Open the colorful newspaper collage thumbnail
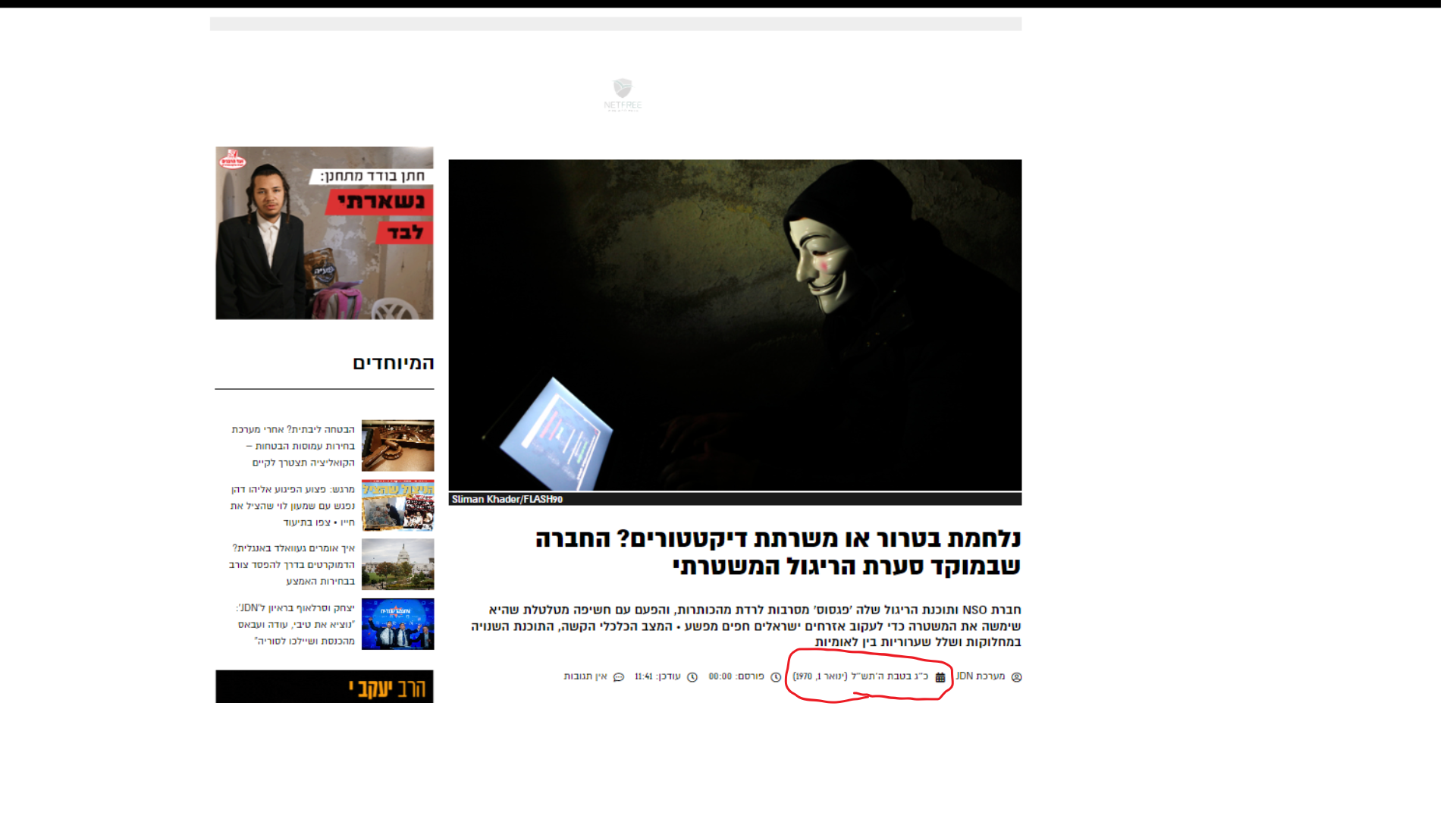 point(397,505)
